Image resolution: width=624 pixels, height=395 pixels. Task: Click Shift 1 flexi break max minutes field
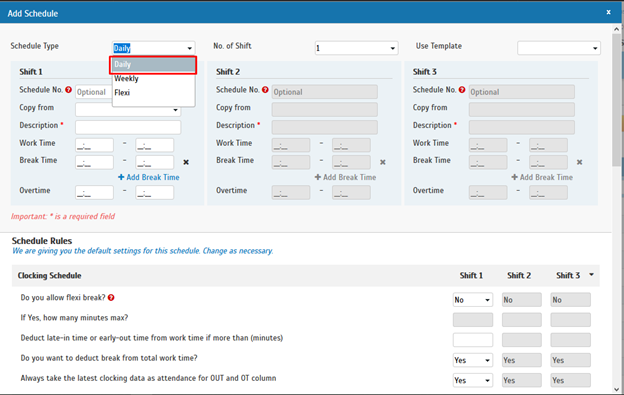tap(473, 320)
